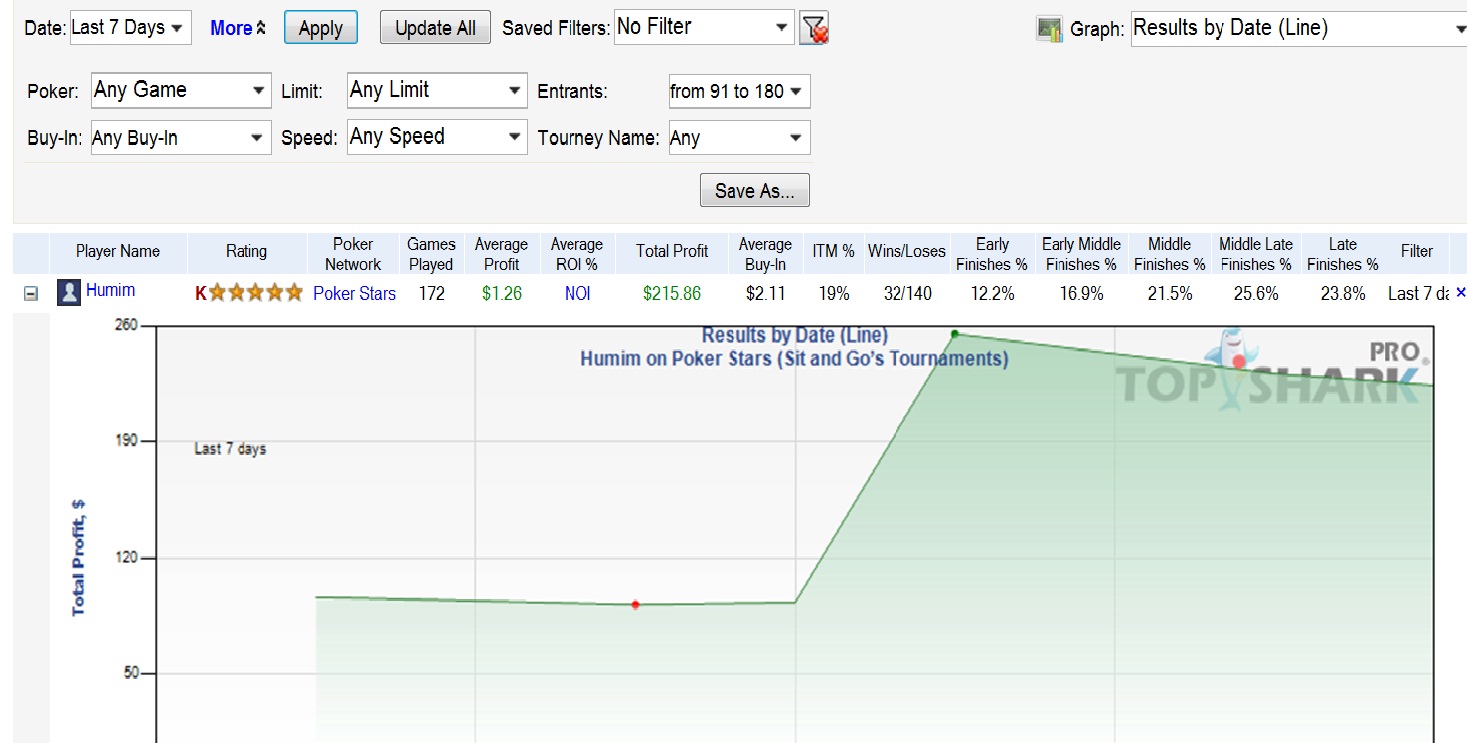Click the early middle finishes value 16.9%
The height and width of the screenshot is (743, 1467).
tap(1081, 294)
